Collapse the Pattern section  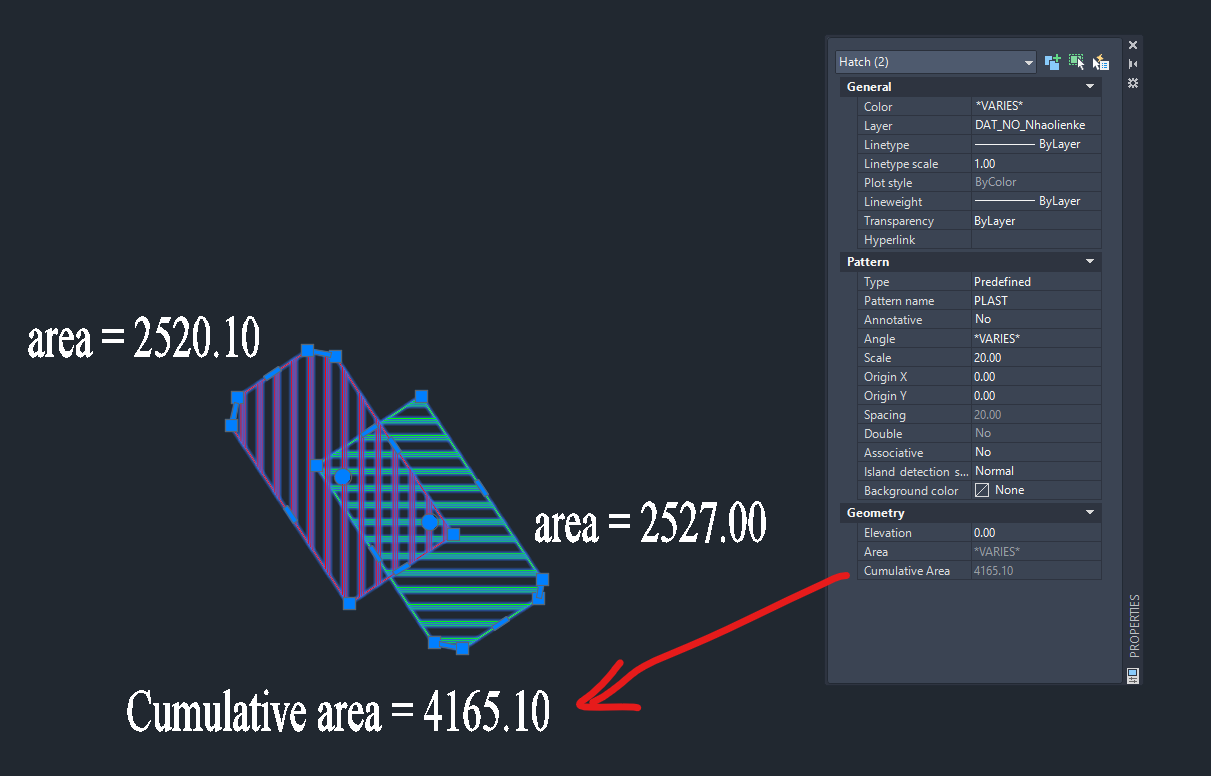[1090, 262]
